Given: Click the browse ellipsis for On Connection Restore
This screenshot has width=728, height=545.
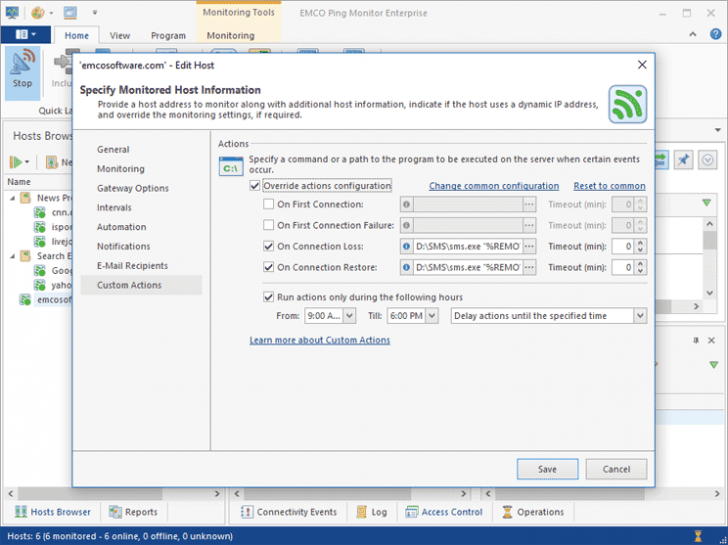Looking at the screenshot, I should point(529,267).
